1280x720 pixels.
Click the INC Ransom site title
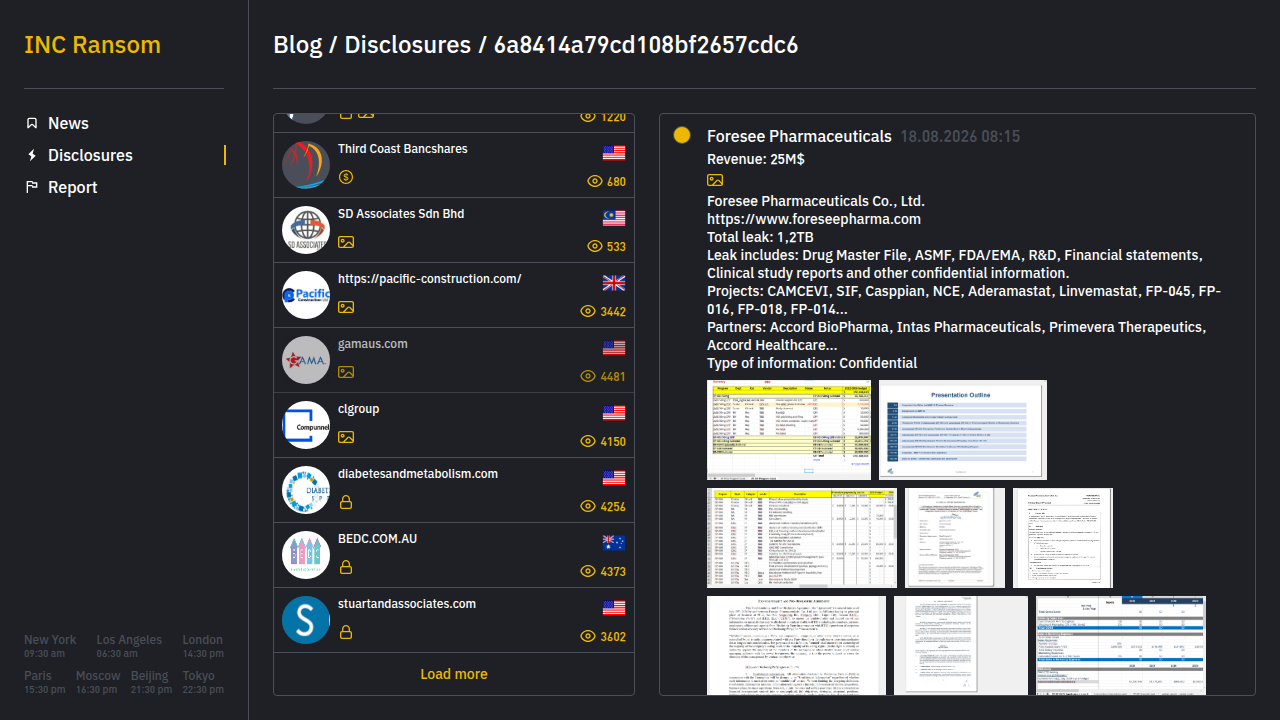(x=92, y=45)
